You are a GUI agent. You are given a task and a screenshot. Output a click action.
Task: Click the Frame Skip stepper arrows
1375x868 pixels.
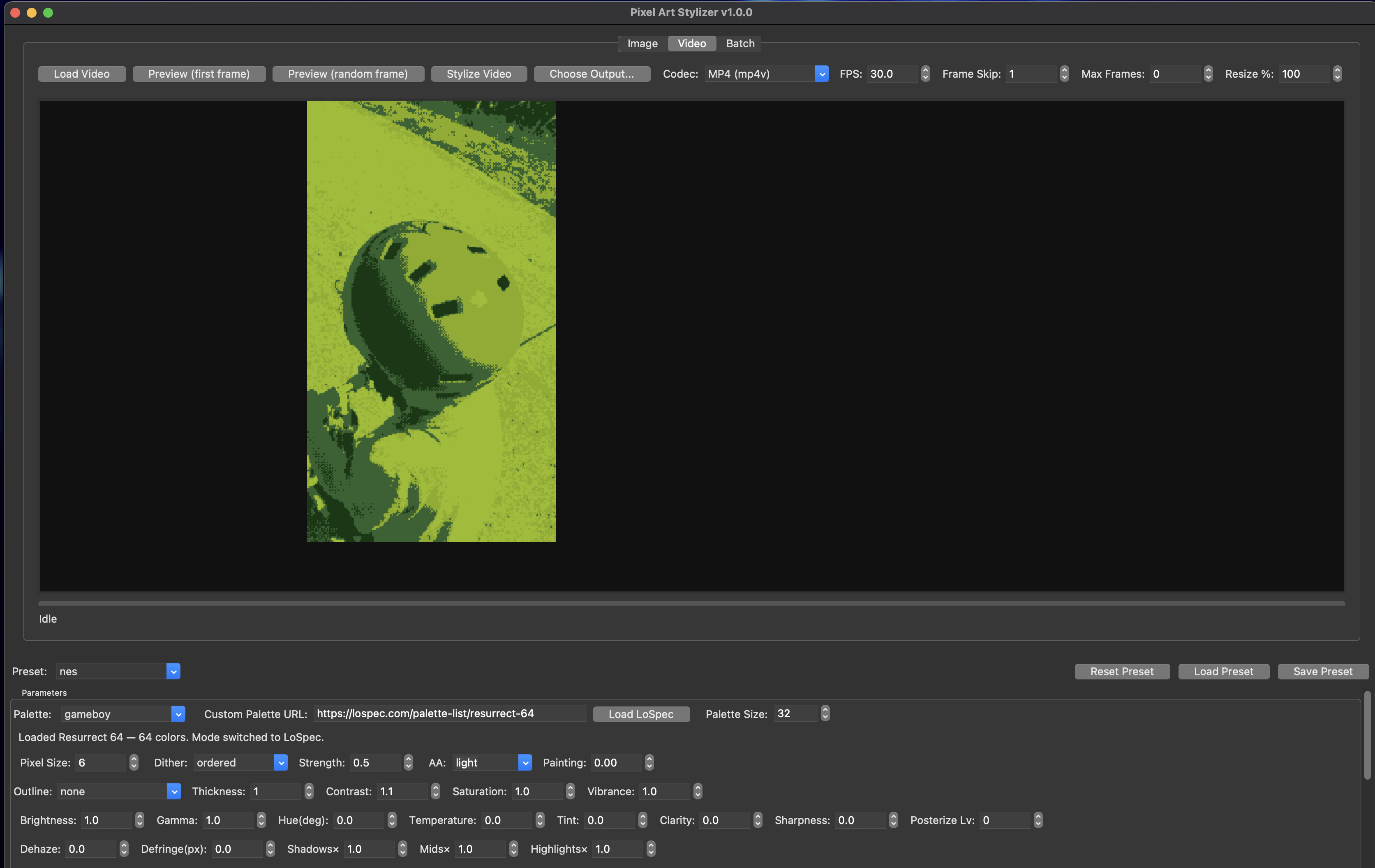pyautogui.click(x=1064, y=74)
